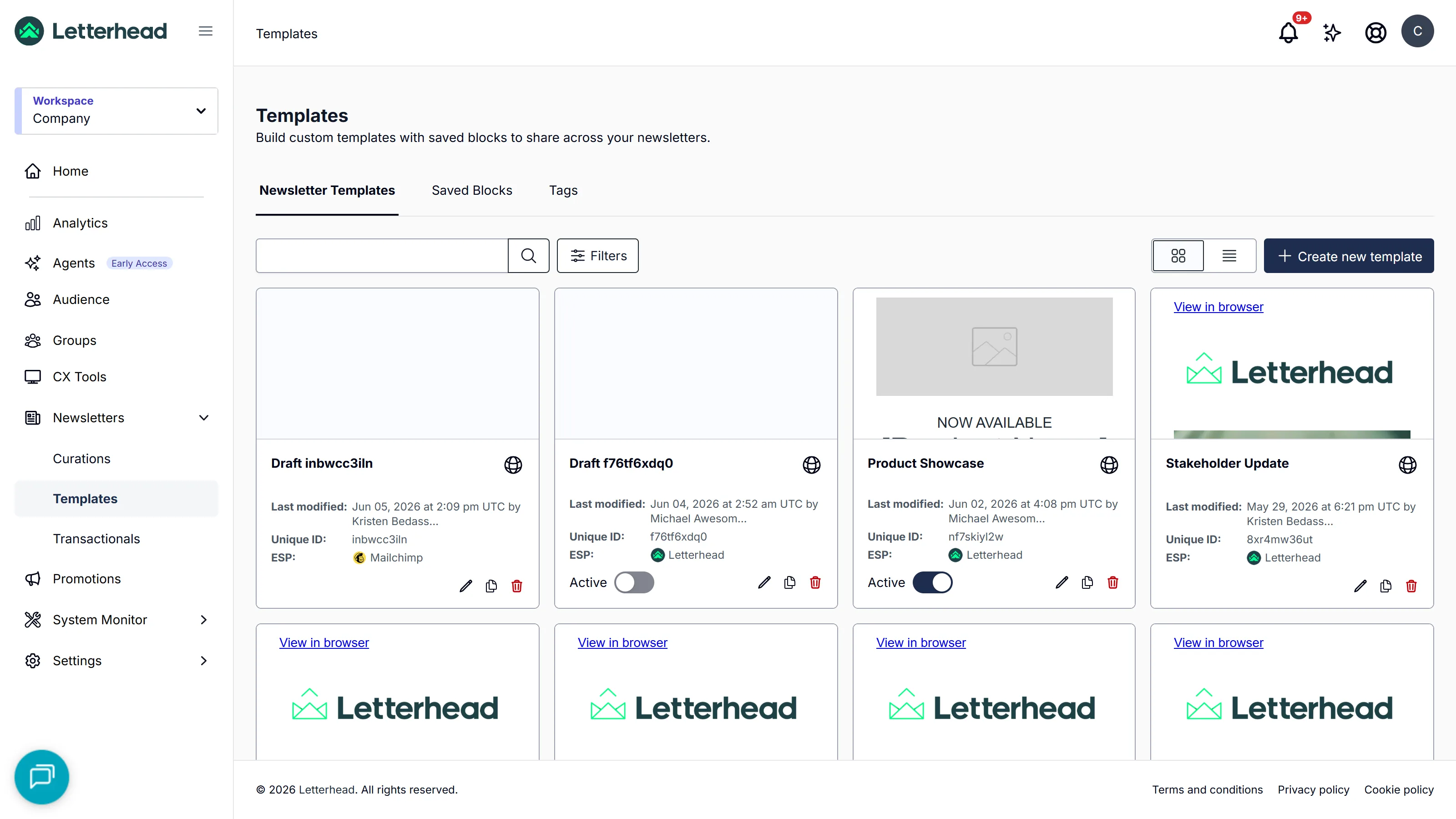The width and height of the screenshot is (1456, 819).
Task: Click the Letterhead logo in sidebar
Action: 91,31
